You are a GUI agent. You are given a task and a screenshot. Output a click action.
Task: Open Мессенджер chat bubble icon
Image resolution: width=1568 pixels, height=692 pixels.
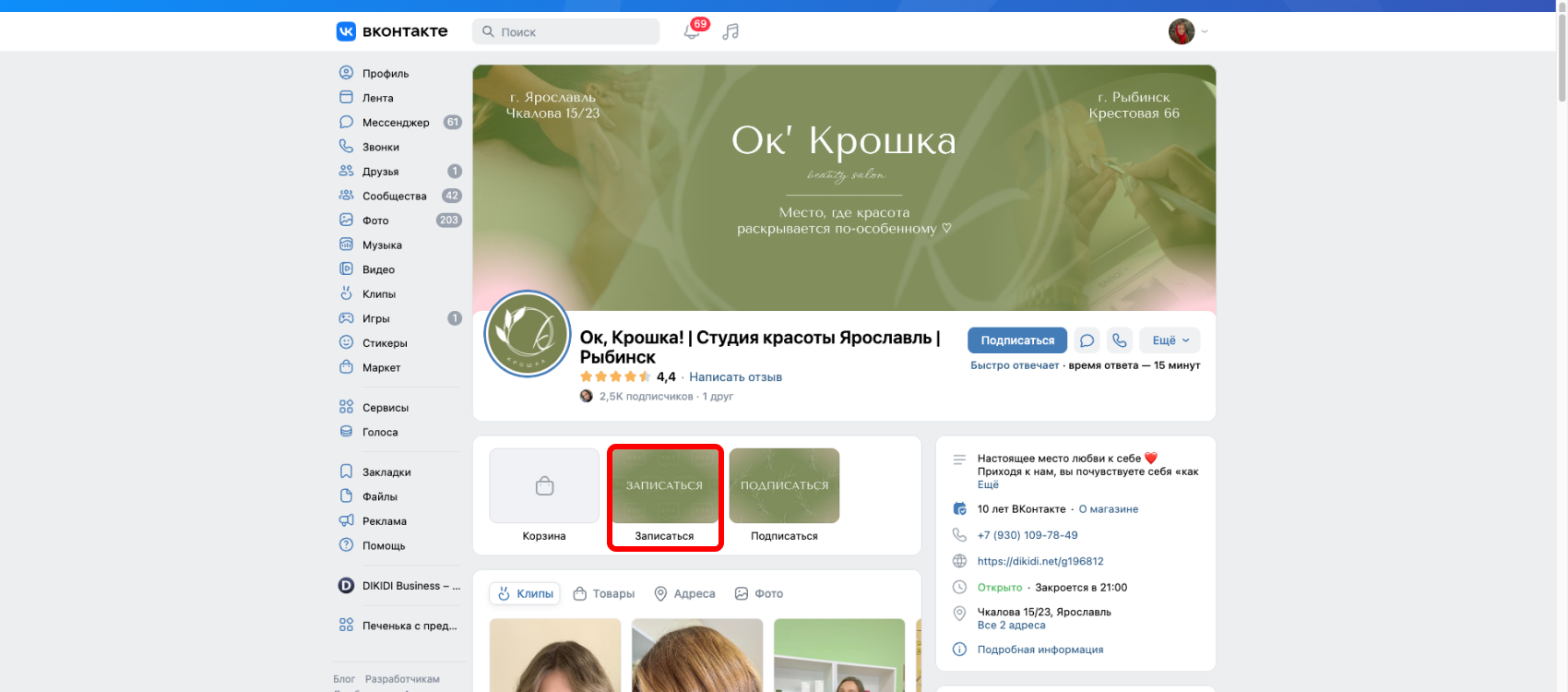pos(346,122)
